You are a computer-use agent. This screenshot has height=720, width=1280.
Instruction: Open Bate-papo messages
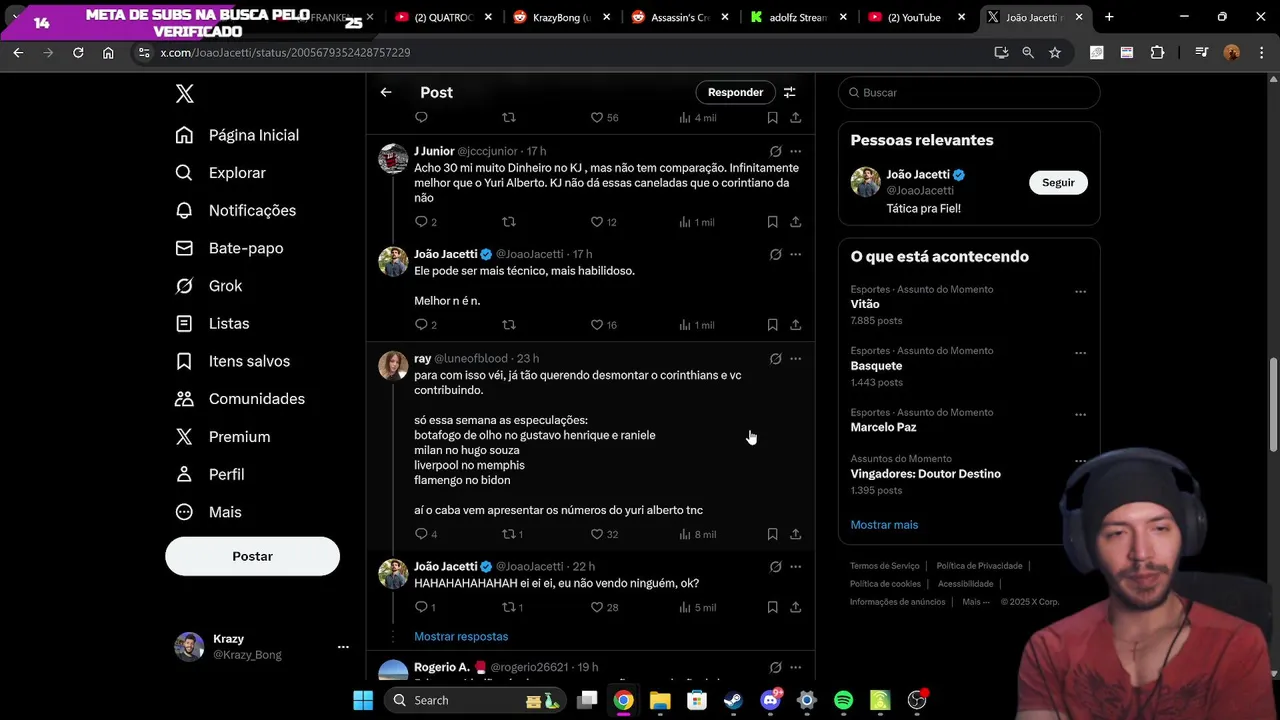click(x=229, y=248)
